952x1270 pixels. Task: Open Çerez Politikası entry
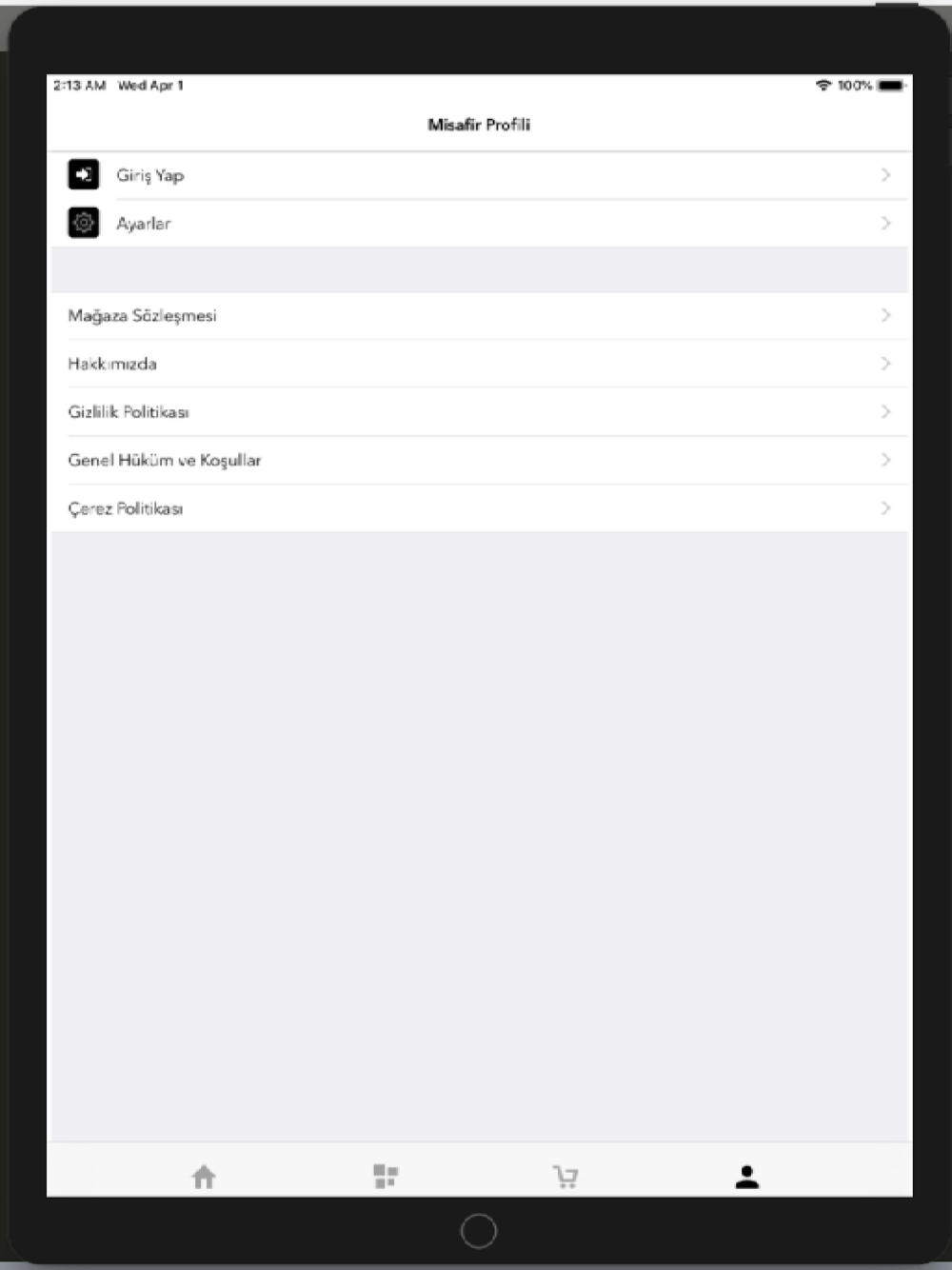click(x=480, y=508)
